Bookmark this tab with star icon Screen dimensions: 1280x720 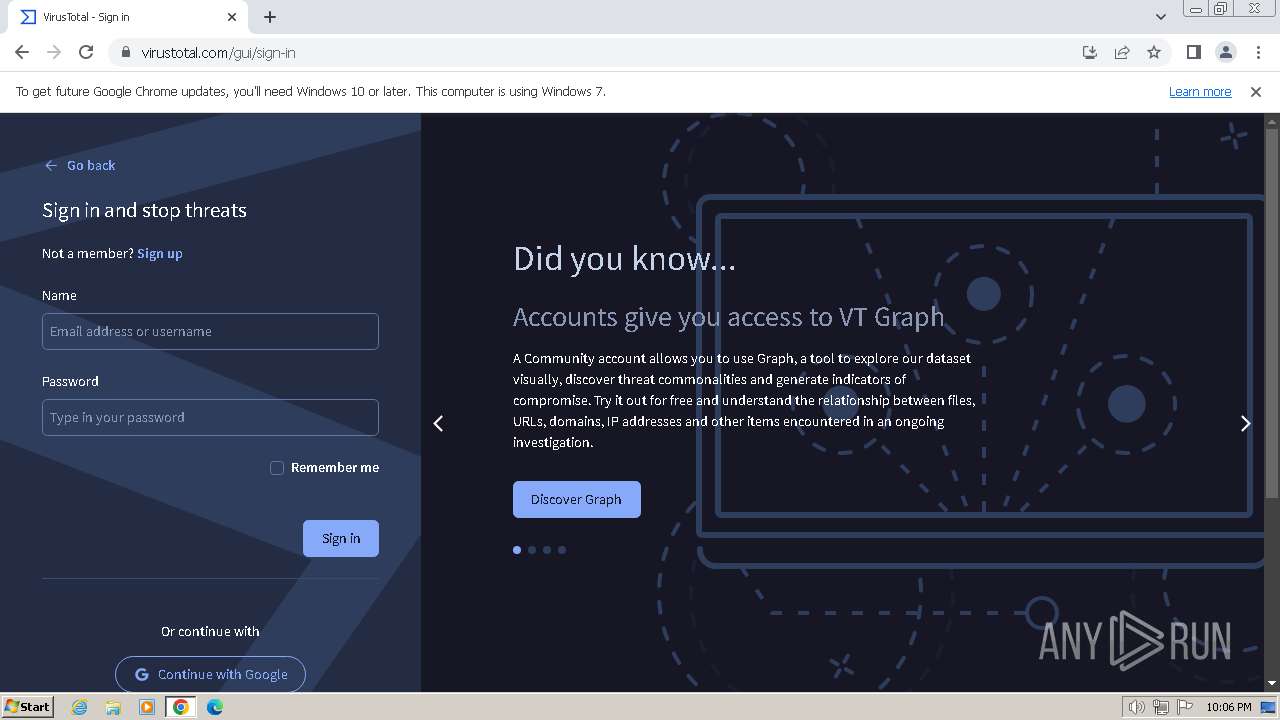tap(1154, 52)
